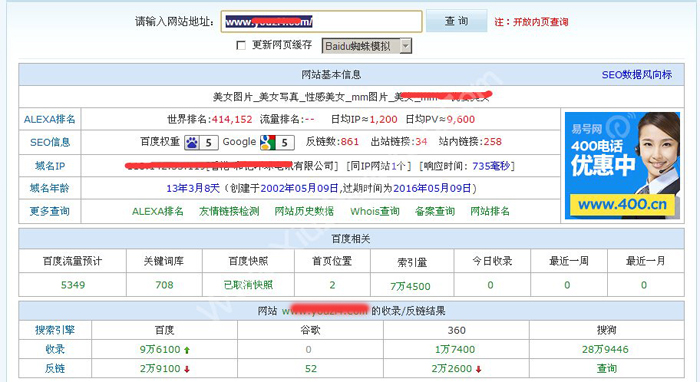Click the 400电话 advertisement banner

tap(622, 166)
